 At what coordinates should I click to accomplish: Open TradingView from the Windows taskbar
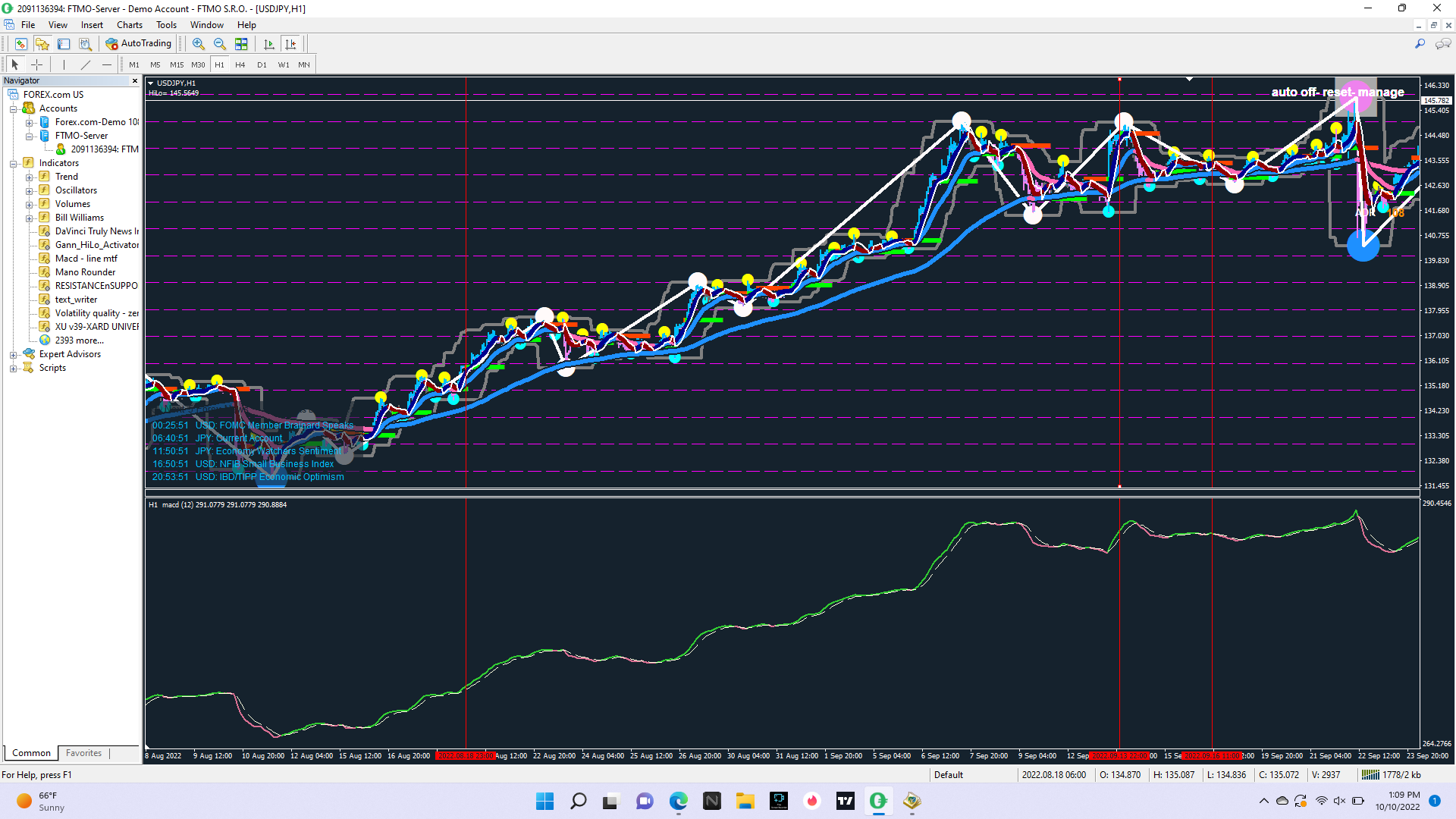coord(845,801)
